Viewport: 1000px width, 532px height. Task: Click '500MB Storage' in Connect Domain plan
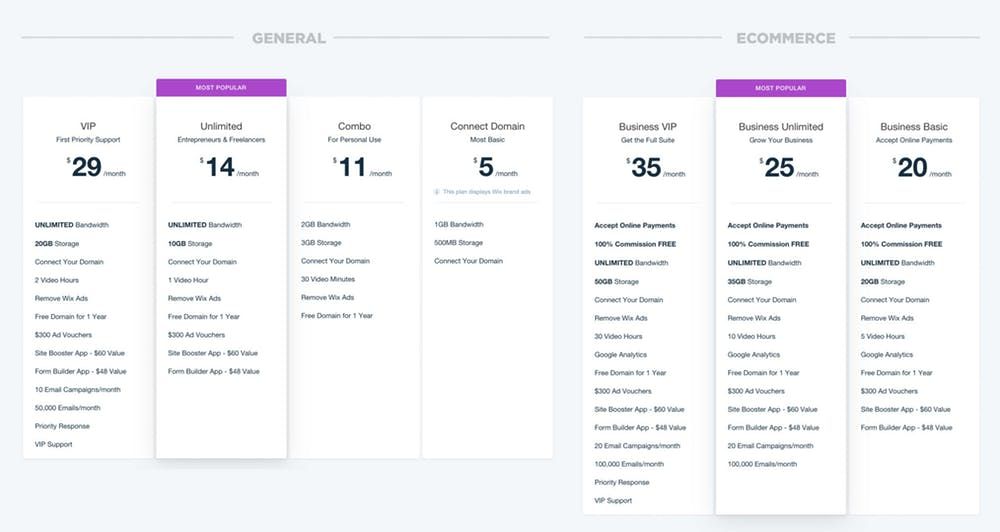[459, 243]
